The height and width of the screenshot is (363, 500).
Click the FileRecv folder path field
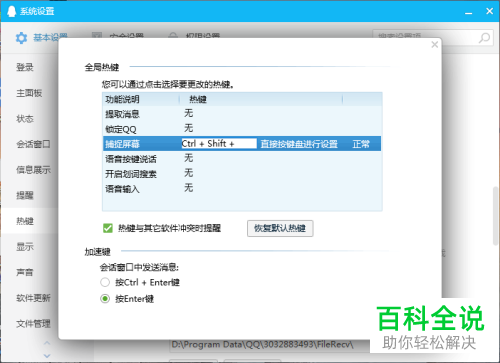pyautogui.click(x=270, y=344)
